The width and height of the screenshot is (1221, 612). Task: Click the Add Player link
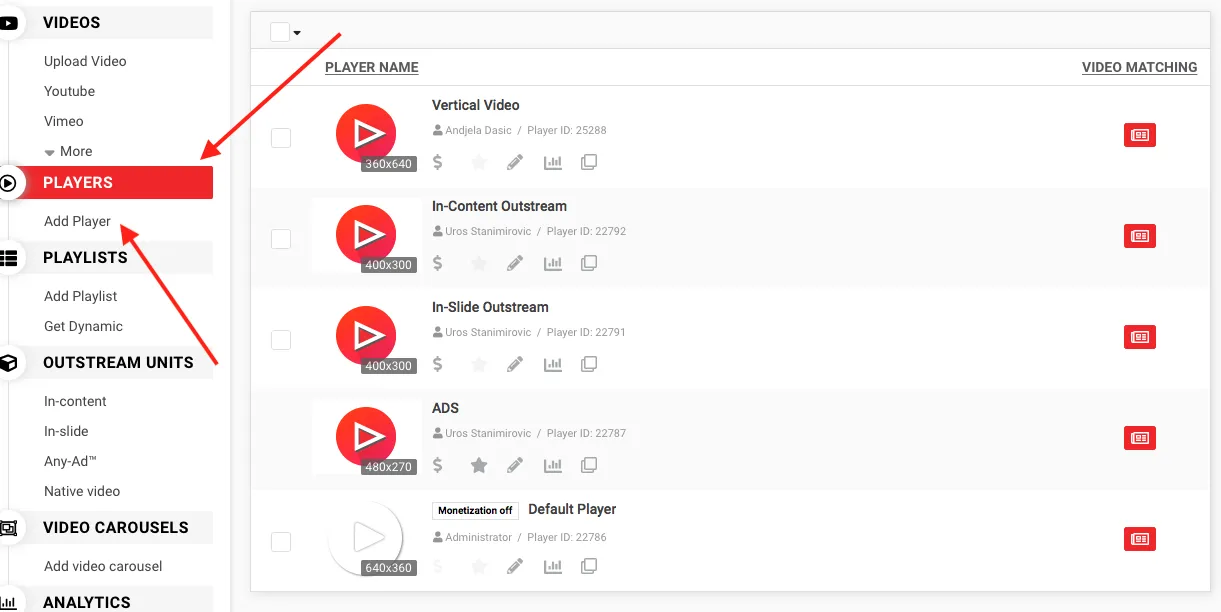tap(77, 221)
